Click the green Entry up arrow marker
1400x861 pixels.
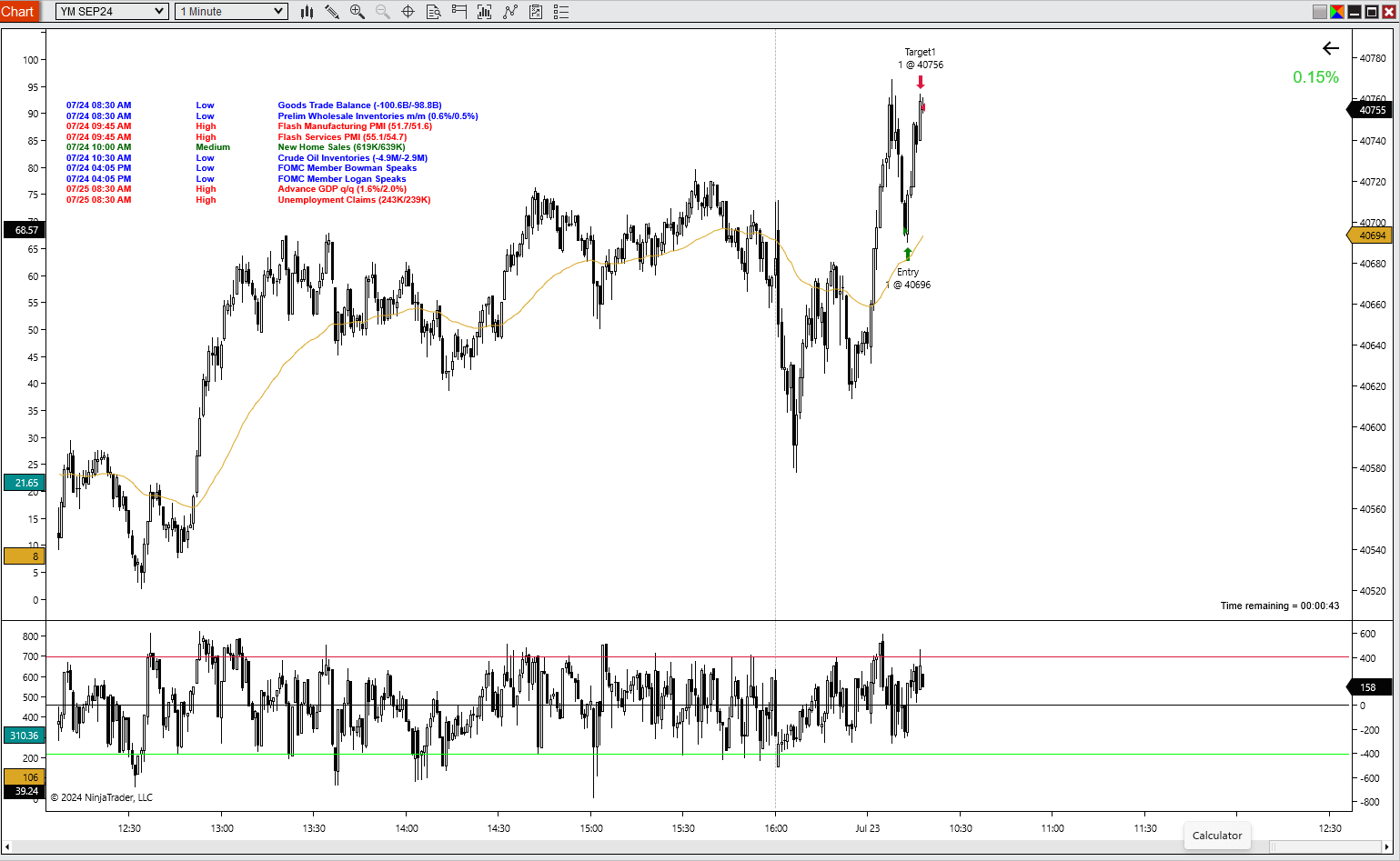[x=907, y=255]
